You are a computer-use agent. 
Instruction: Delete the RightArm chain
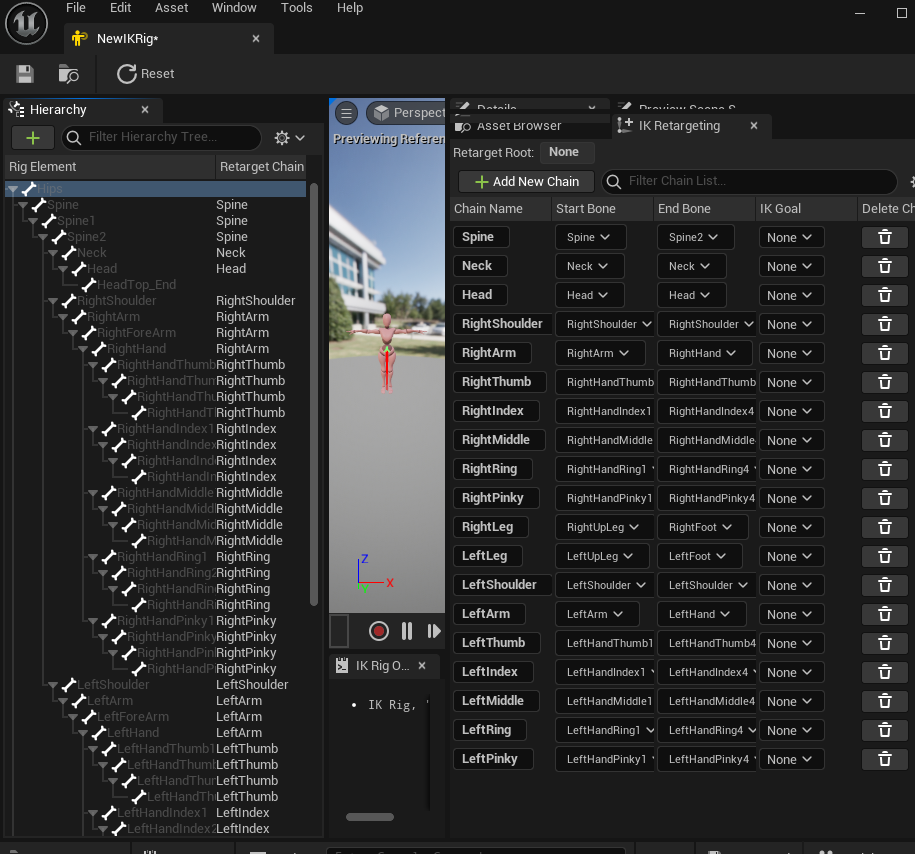885,353
